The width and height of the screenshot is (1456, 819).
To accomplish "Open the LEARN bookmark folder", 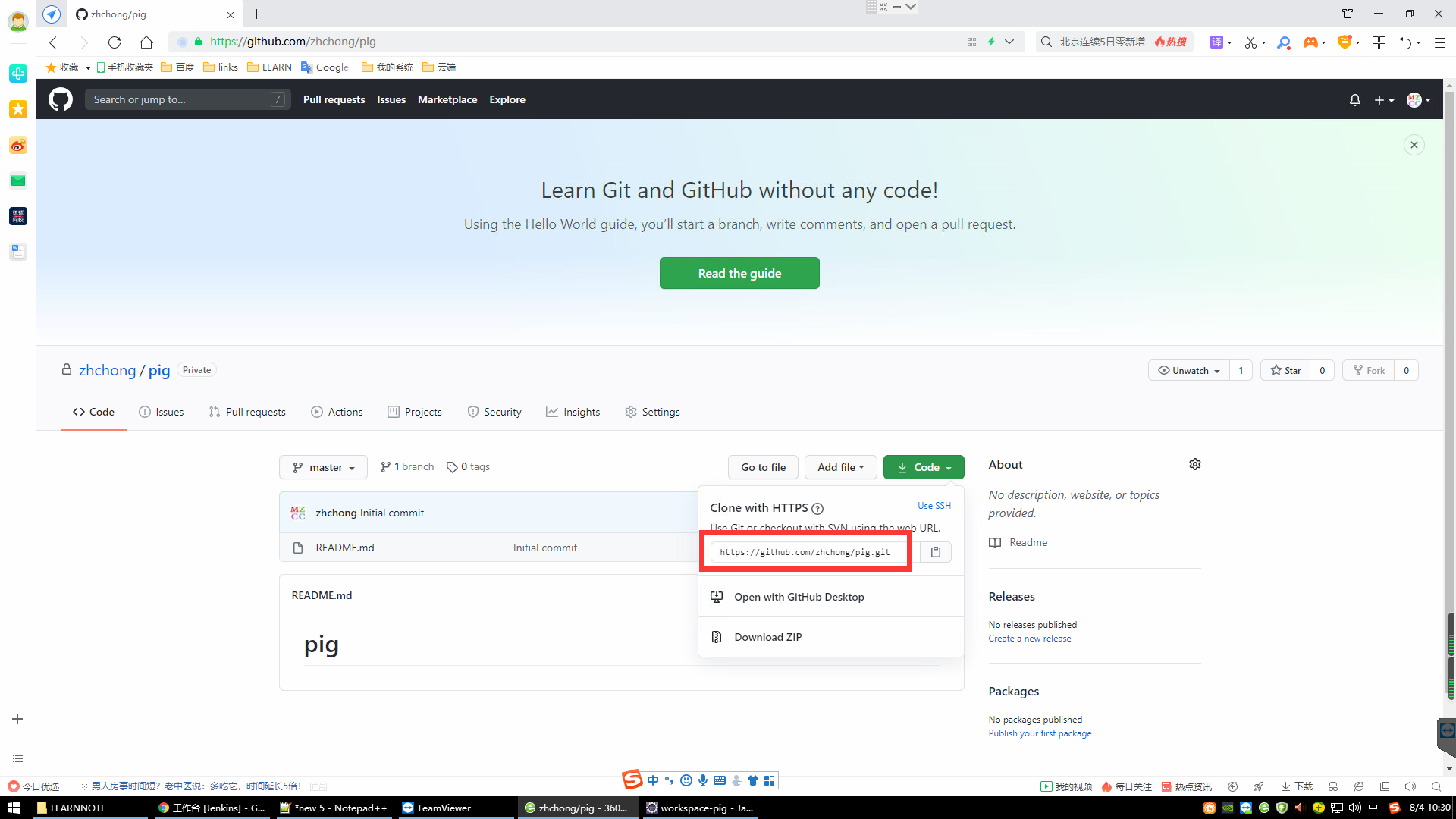I will coord(269,67).
